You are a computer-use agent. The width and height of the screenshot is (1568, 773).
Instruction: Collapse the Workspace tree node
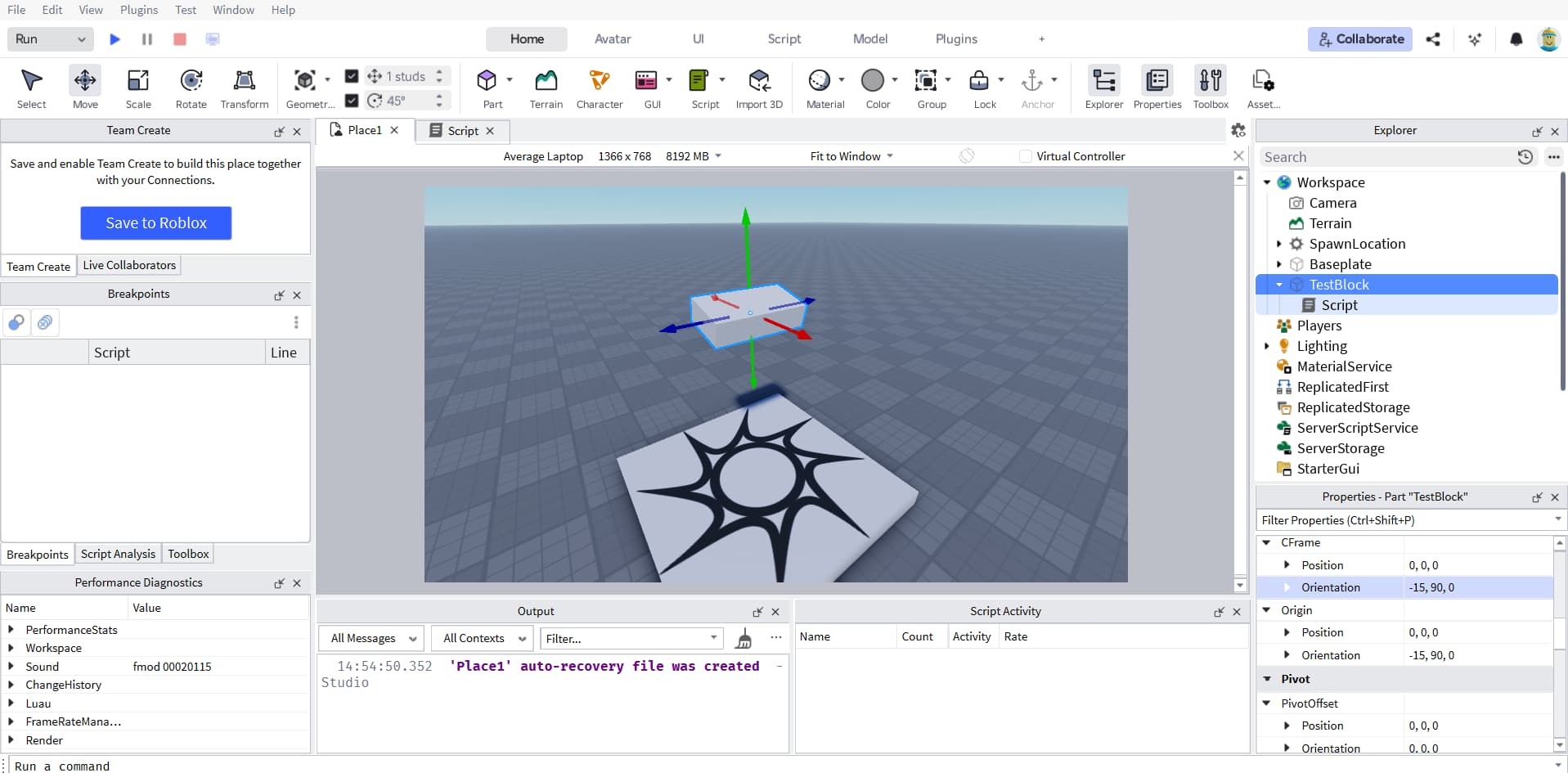tap(1267, 182)
